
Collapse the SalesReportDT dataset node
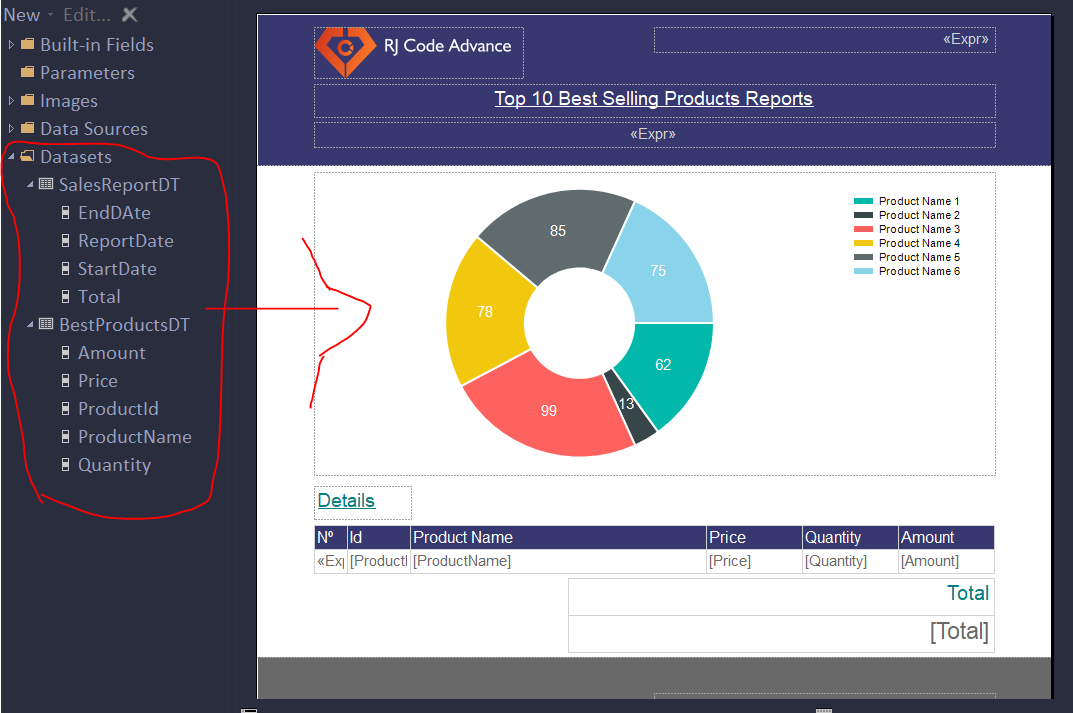coord(29,184)
